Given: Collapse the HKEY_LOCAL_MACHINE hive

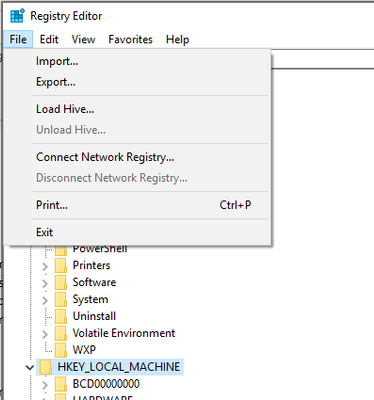Looking at the screenshot, I should pos(30,368).
